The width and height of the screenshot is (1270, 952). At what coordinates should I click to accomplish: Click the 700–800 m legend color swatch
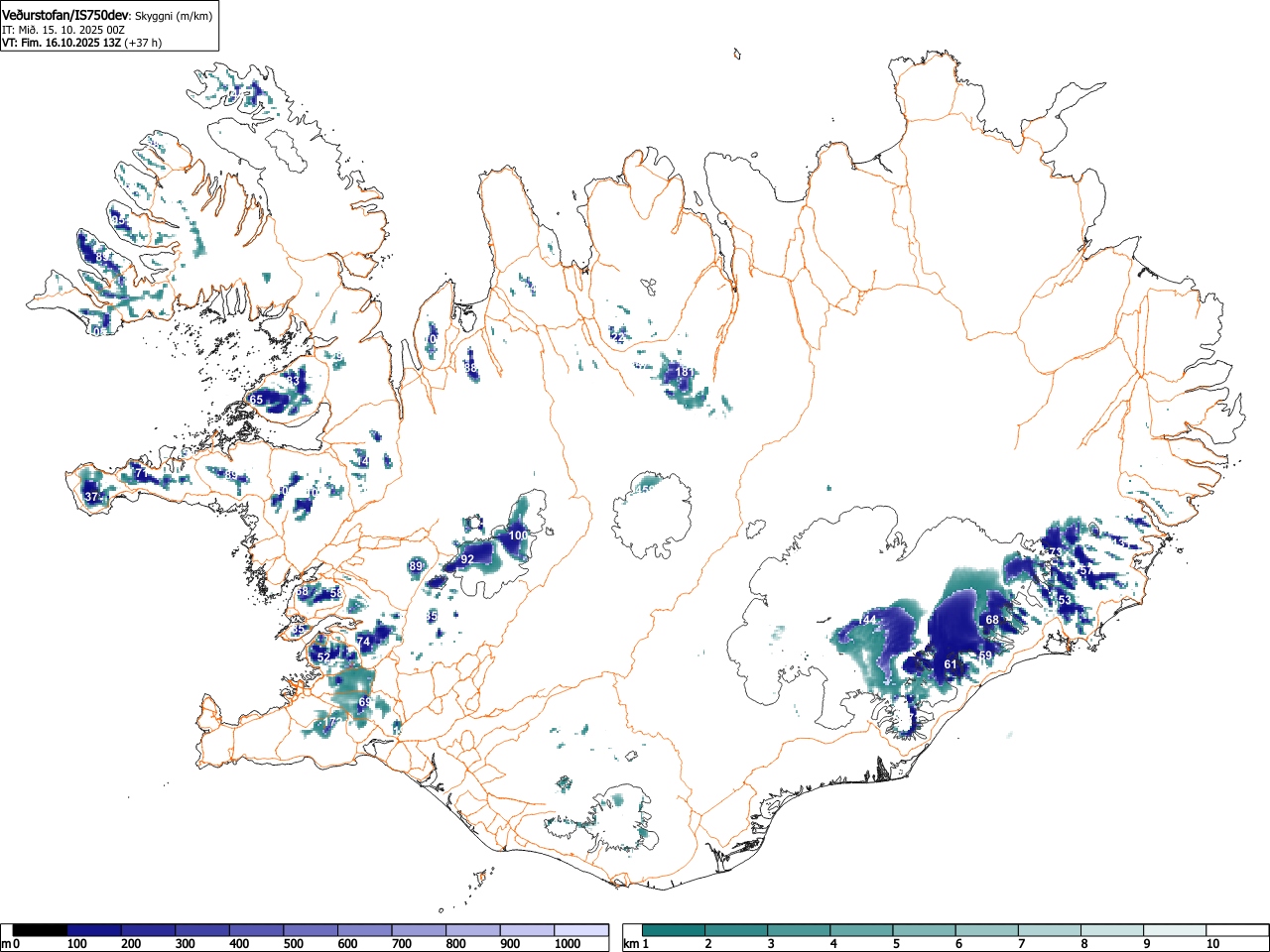point(419,930)
